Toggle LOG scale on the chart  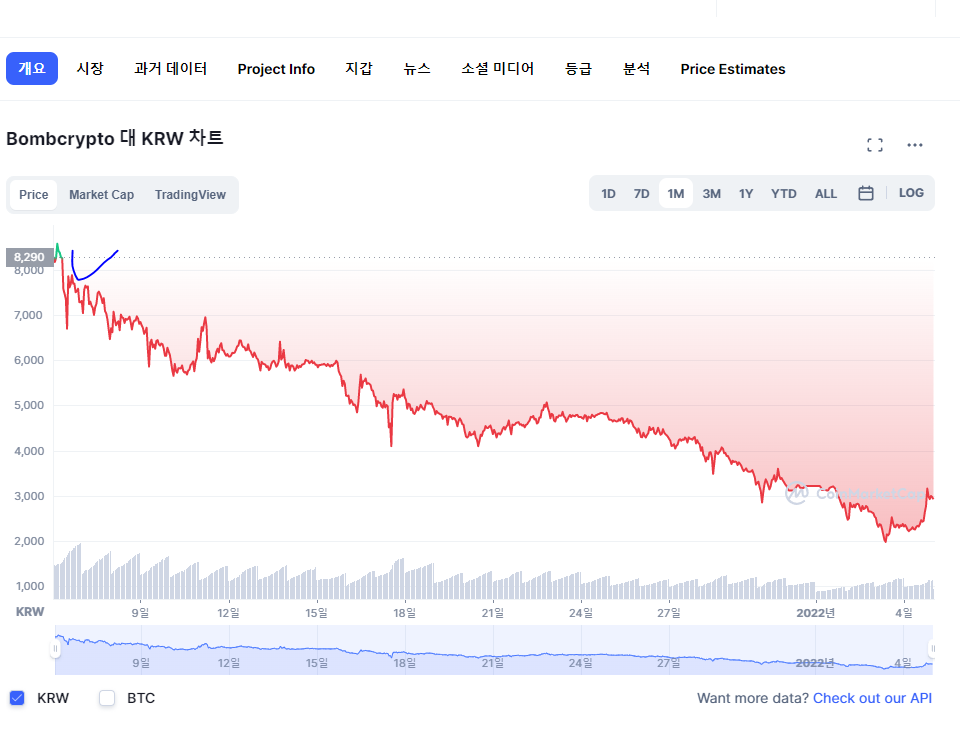point(911,193)
